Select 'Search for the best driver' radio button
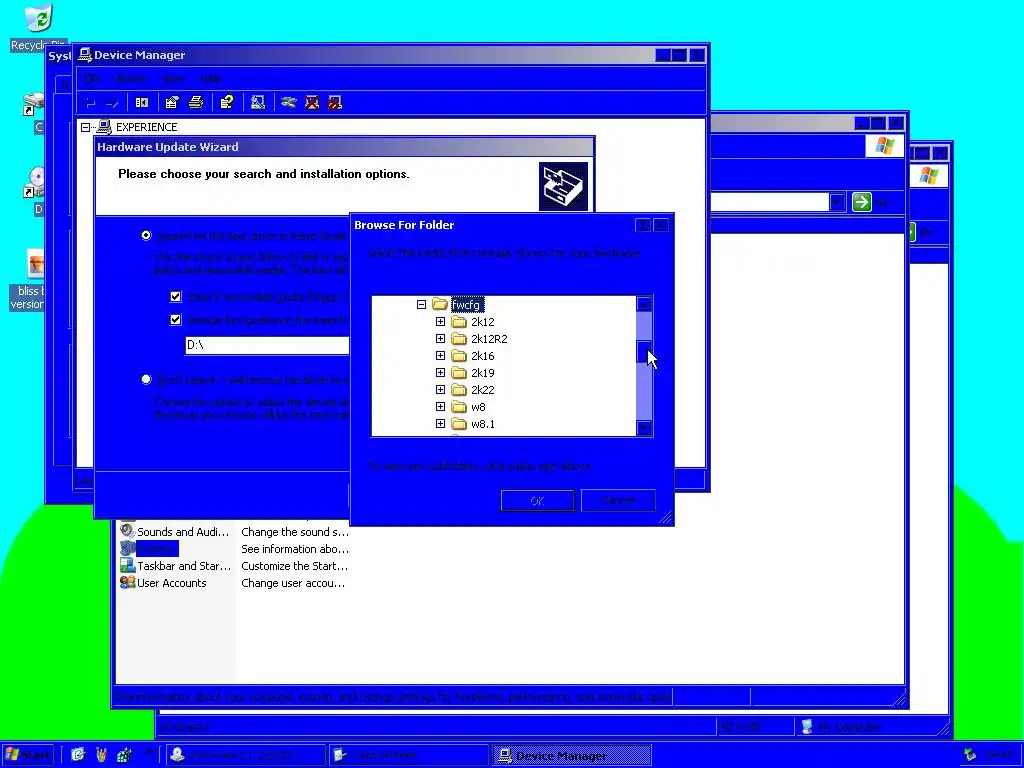This screenshot has width=1024, height=768. pos(146,235)
